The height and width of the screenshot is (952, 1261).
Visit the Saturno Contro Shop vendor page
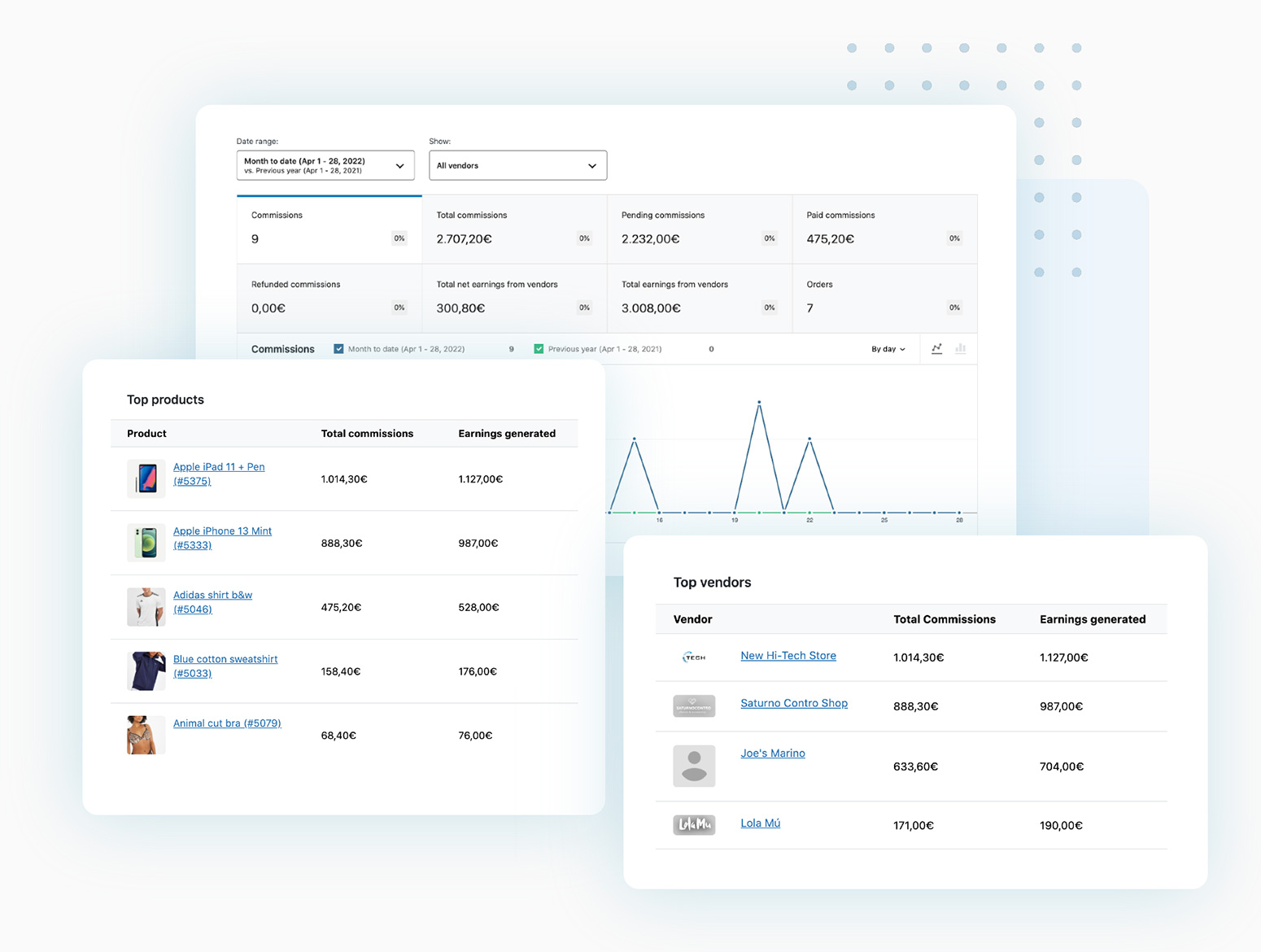793,703
